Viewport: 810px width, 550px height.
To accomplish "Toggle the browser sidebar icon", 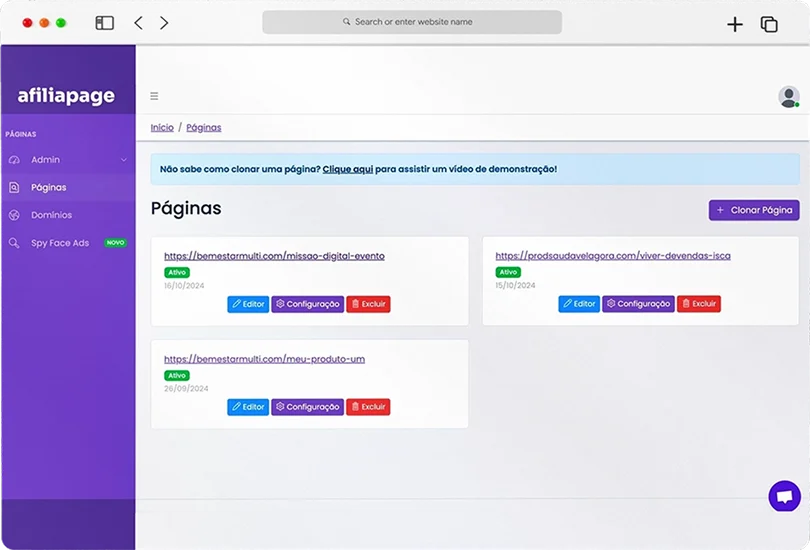I will [104, 23].
